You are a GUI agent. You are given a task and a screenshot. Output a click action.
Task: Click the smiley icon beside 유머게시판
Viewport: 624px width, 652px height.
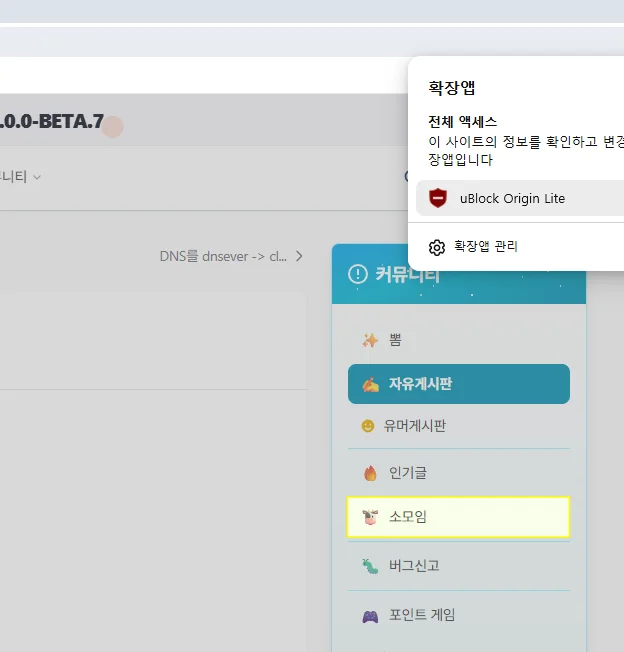(367, 426)
